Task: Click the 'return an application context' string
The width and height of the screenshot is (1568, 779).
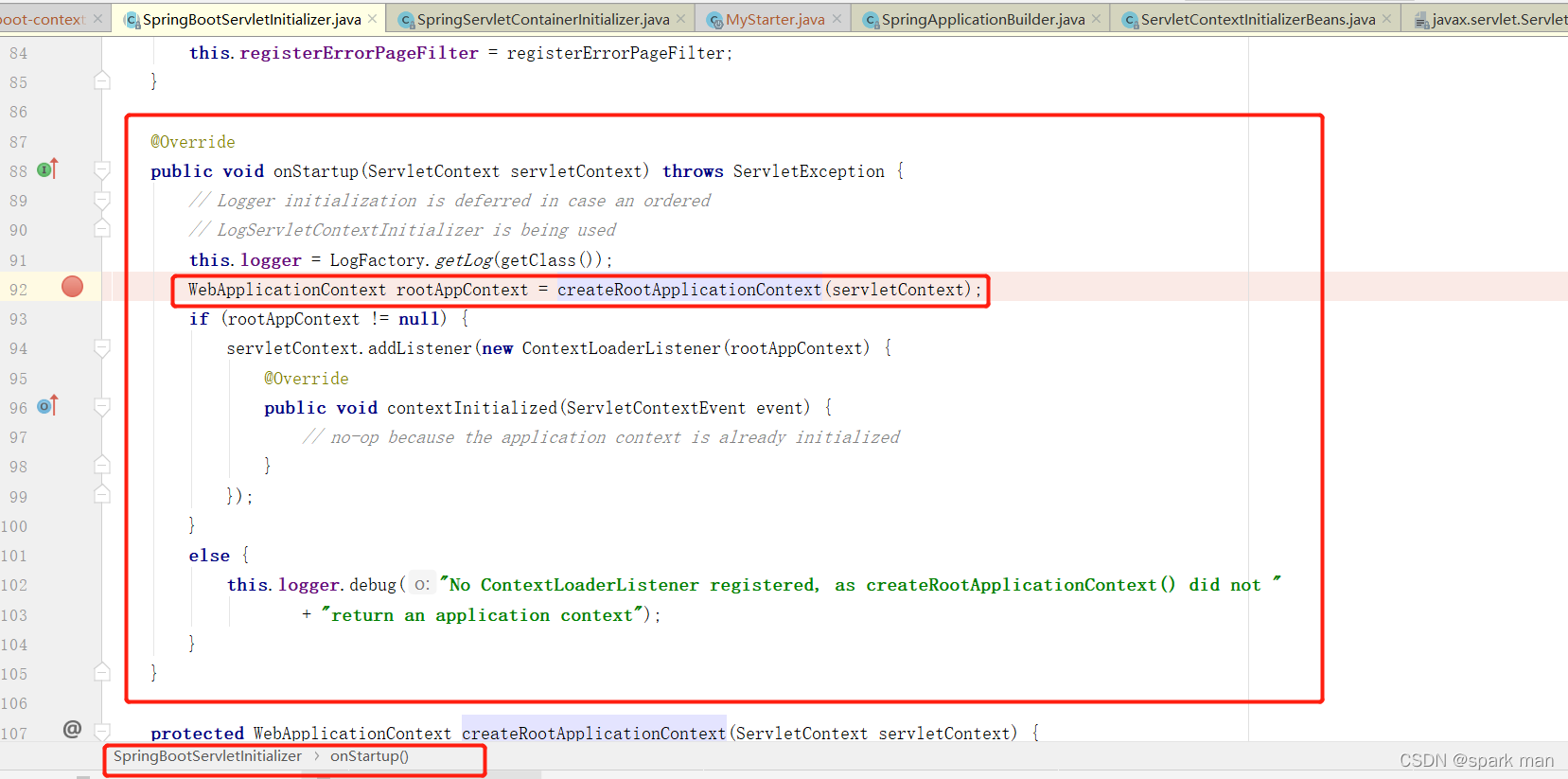Action: (x=483, y=615)
